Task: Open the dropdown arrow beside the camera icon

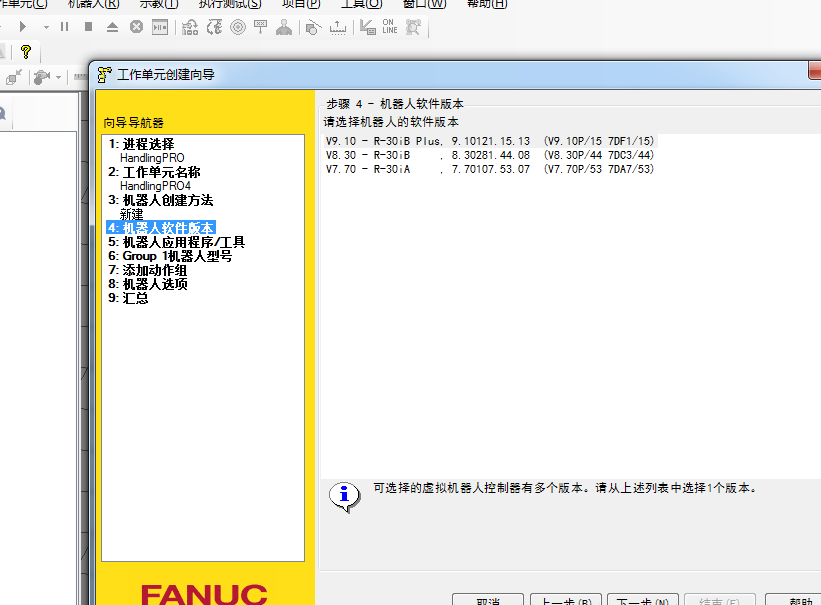Action: pyautogui.click(x=58, y=78)
